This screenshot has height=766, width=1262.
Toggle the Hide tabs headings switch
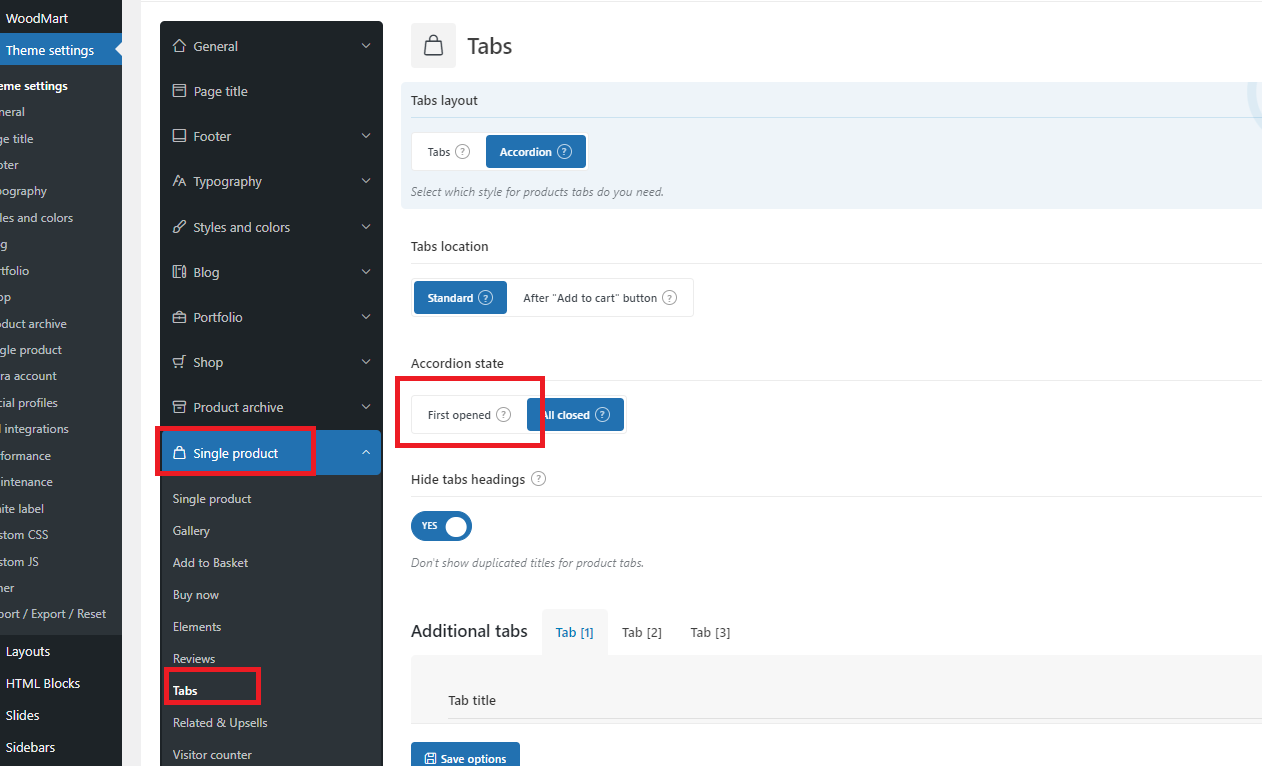[441, 526]
